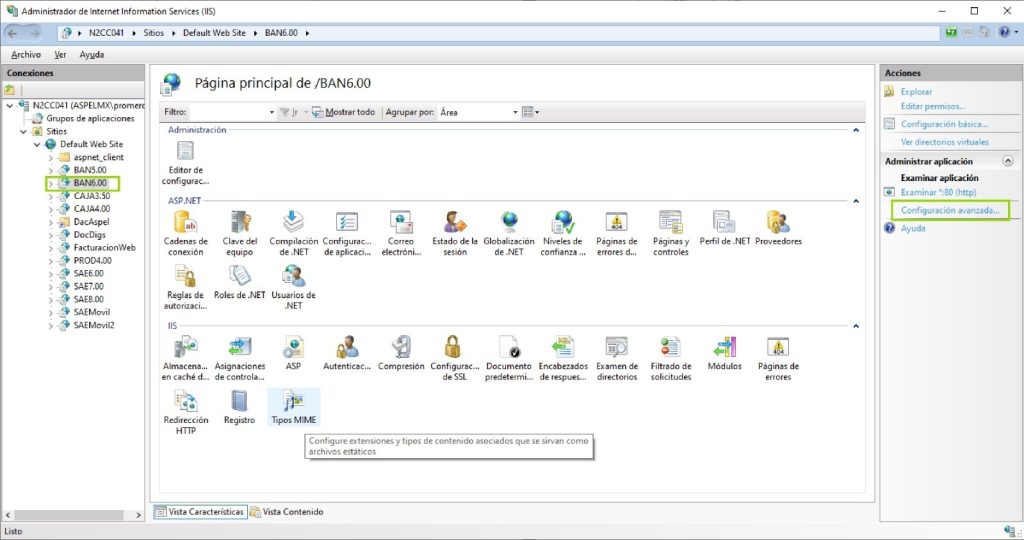Select BAN5.00 application in tree

point(89,170)
